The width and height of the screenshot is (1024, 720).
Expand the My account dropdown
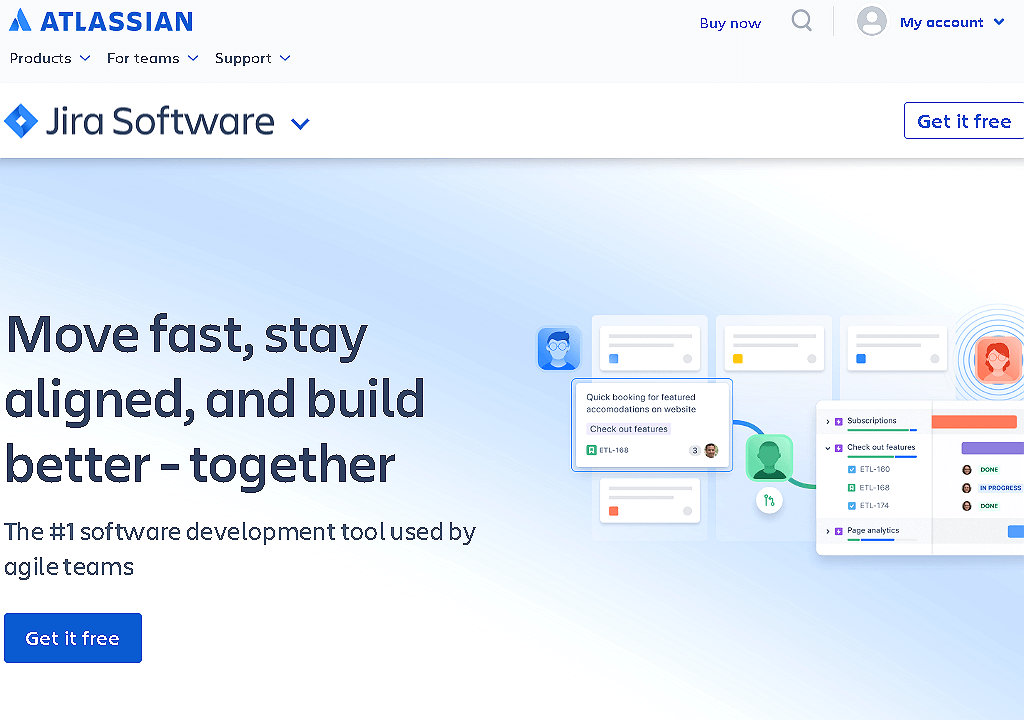click(952, 22)
